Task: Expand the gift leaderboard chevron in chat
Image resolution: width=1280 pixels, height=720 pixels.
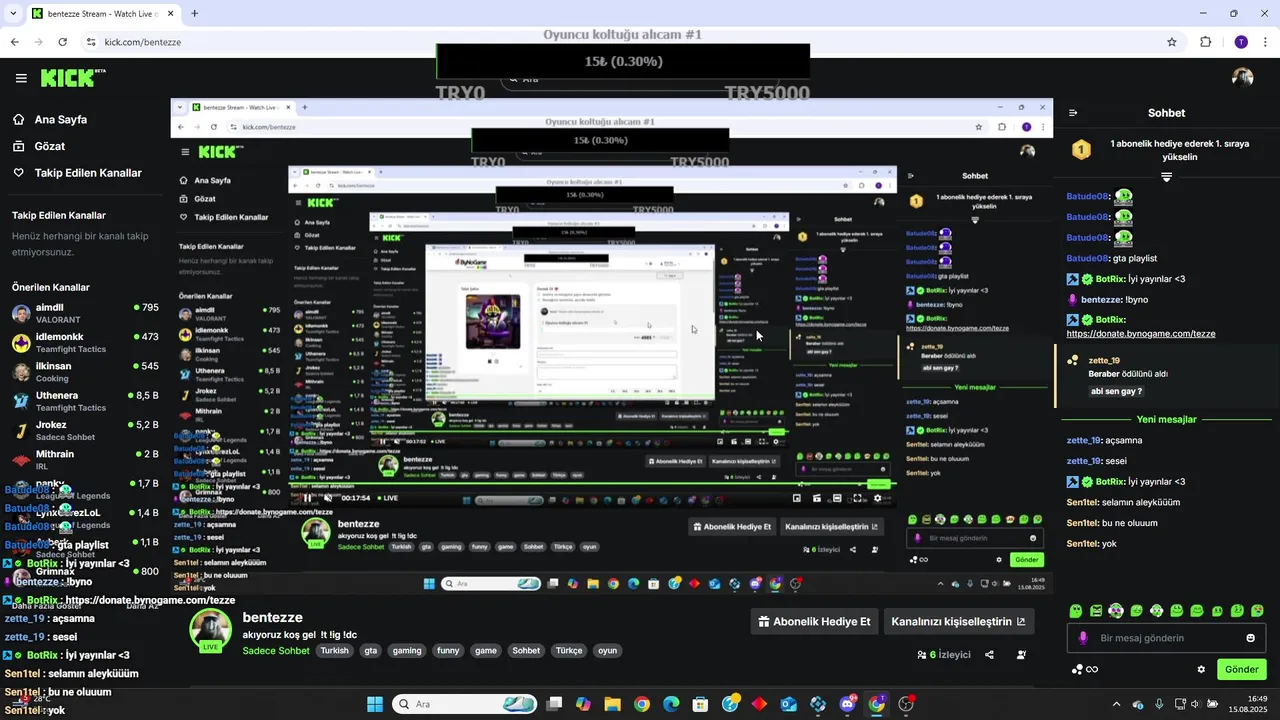Action: coord(1166,177)
